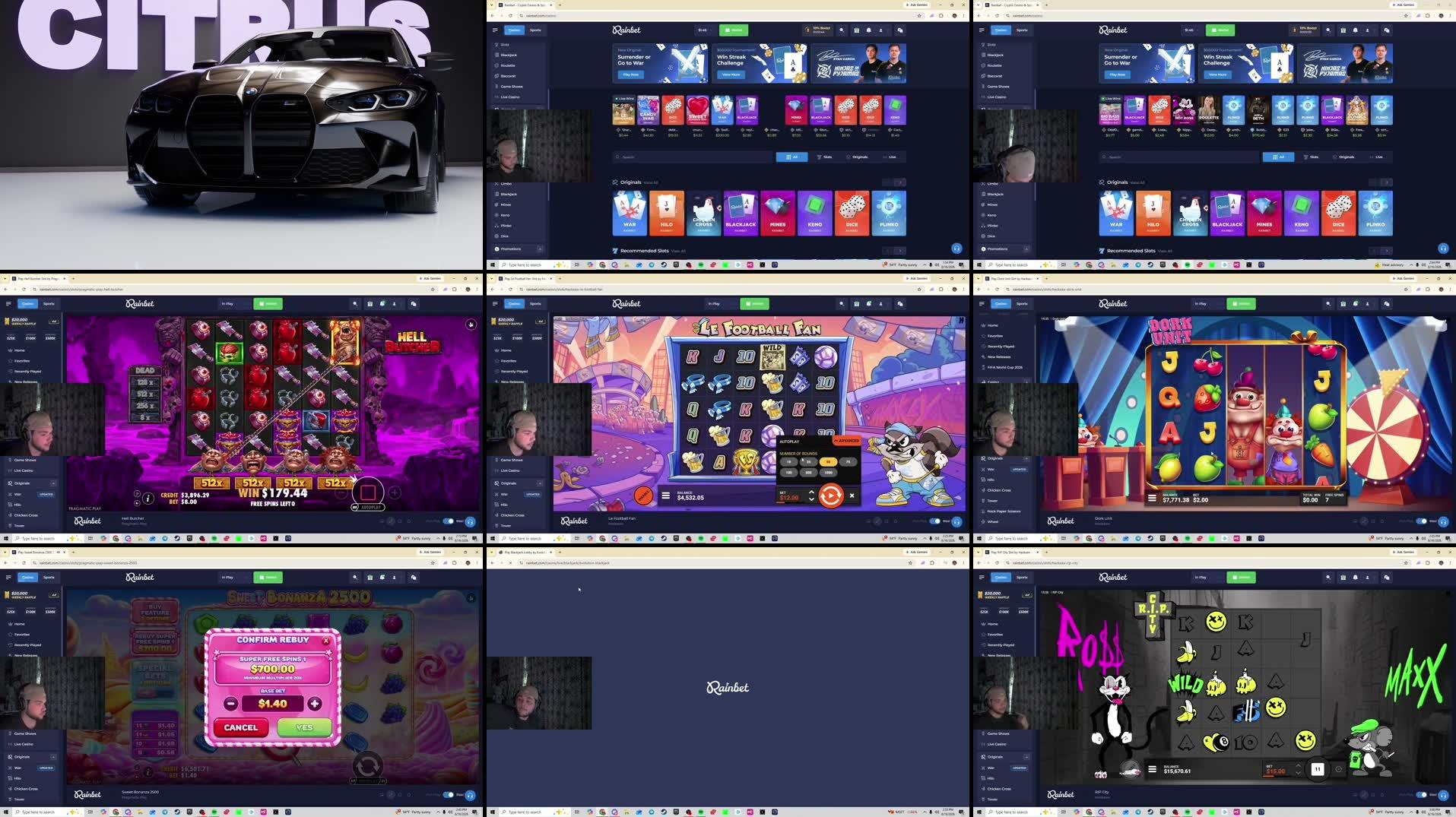1456x817 pixels.
Task: Open the Candy War live win thumbnail in the lobby
Action: [648, 110]
